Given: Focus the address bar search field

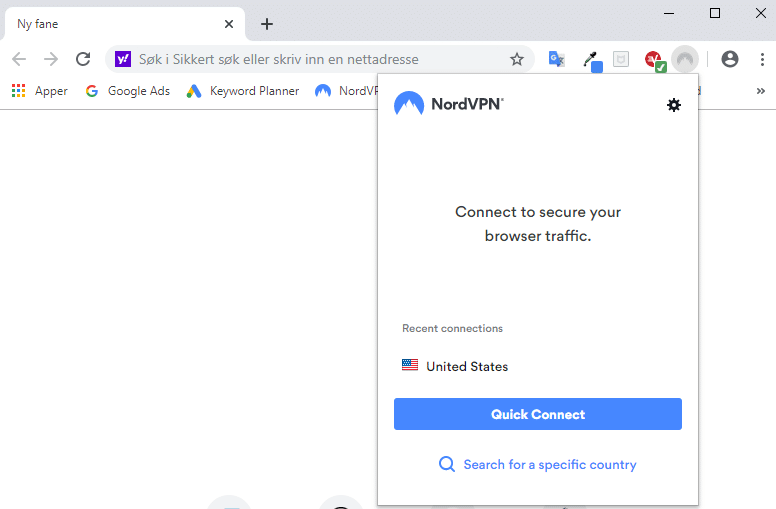Looking at the screenshot, I should pyautogui.click(x=320, y=59).
